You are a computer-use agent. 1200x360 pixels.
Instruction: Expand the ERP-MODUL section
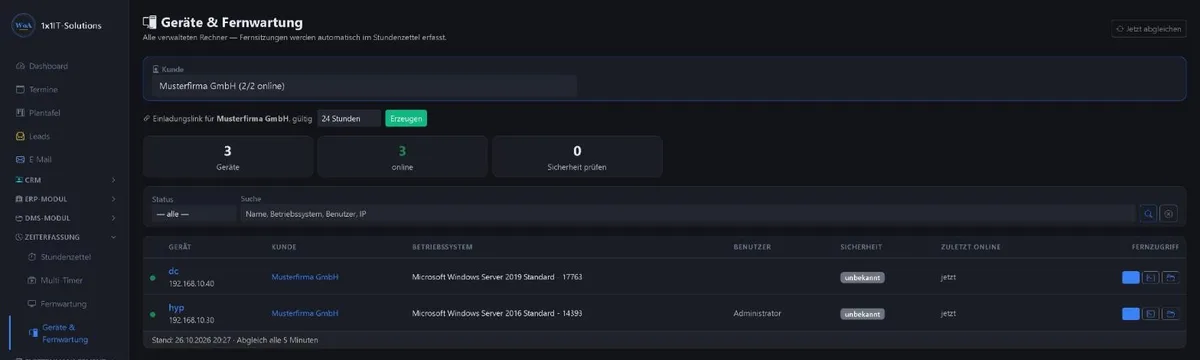[64, 199]
